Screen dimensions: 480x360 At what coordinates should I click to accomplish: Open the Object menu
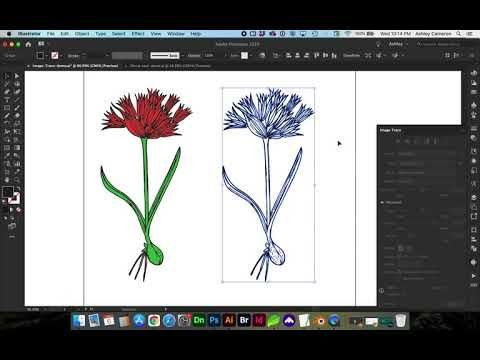click(x=82, y=34)
